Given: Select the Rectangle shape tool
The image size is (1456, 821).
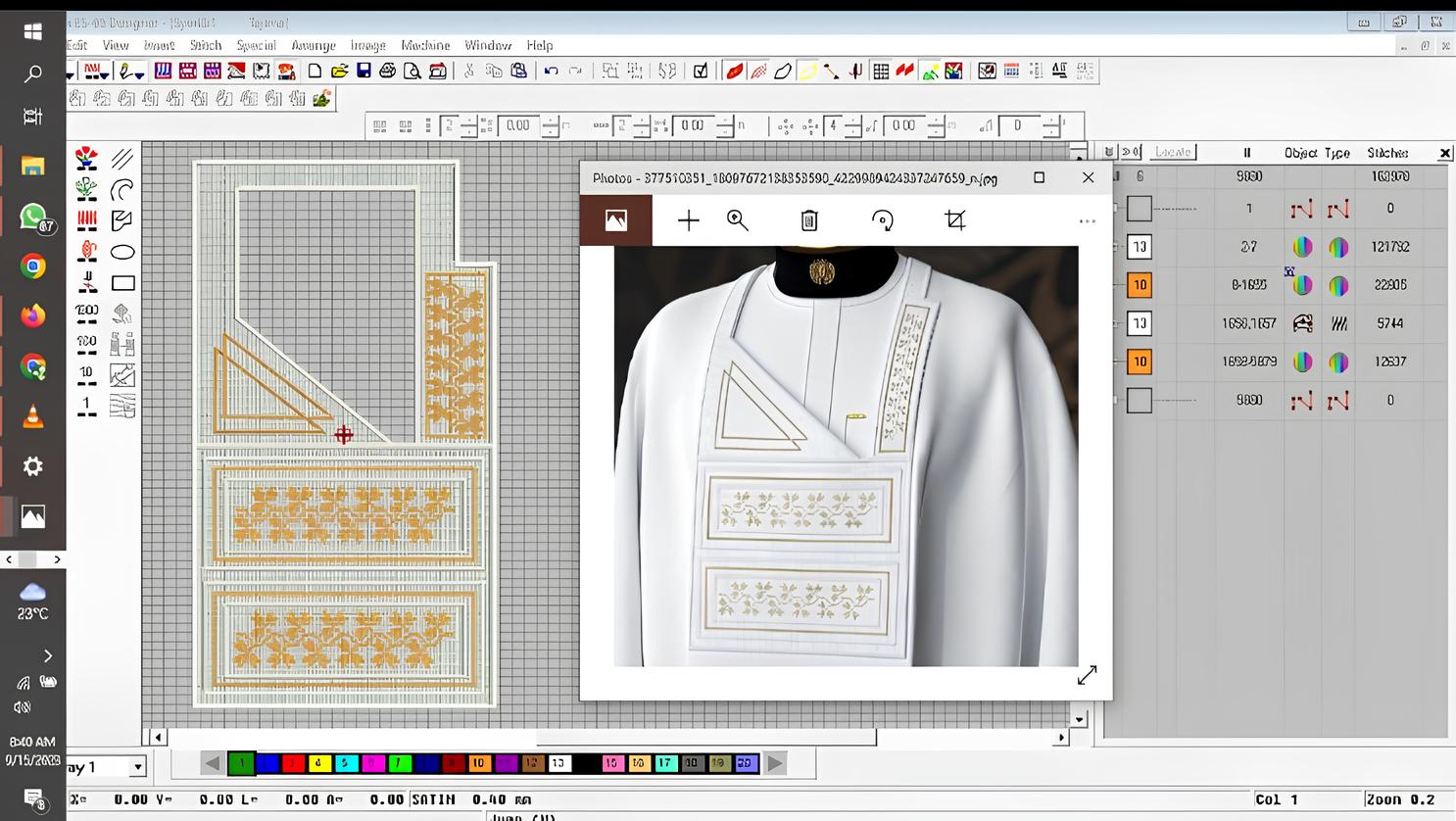Looking at the screenshot, I should (122, 284).
